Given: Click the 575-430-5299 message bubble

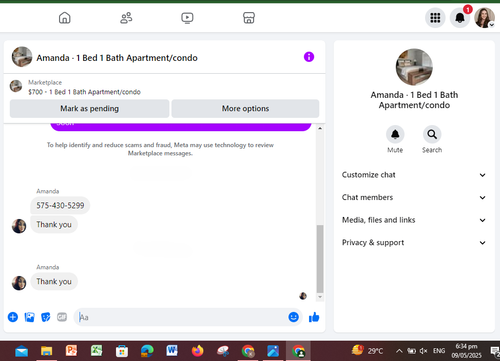Looking at the screenshot, I should tap(60, 205).
